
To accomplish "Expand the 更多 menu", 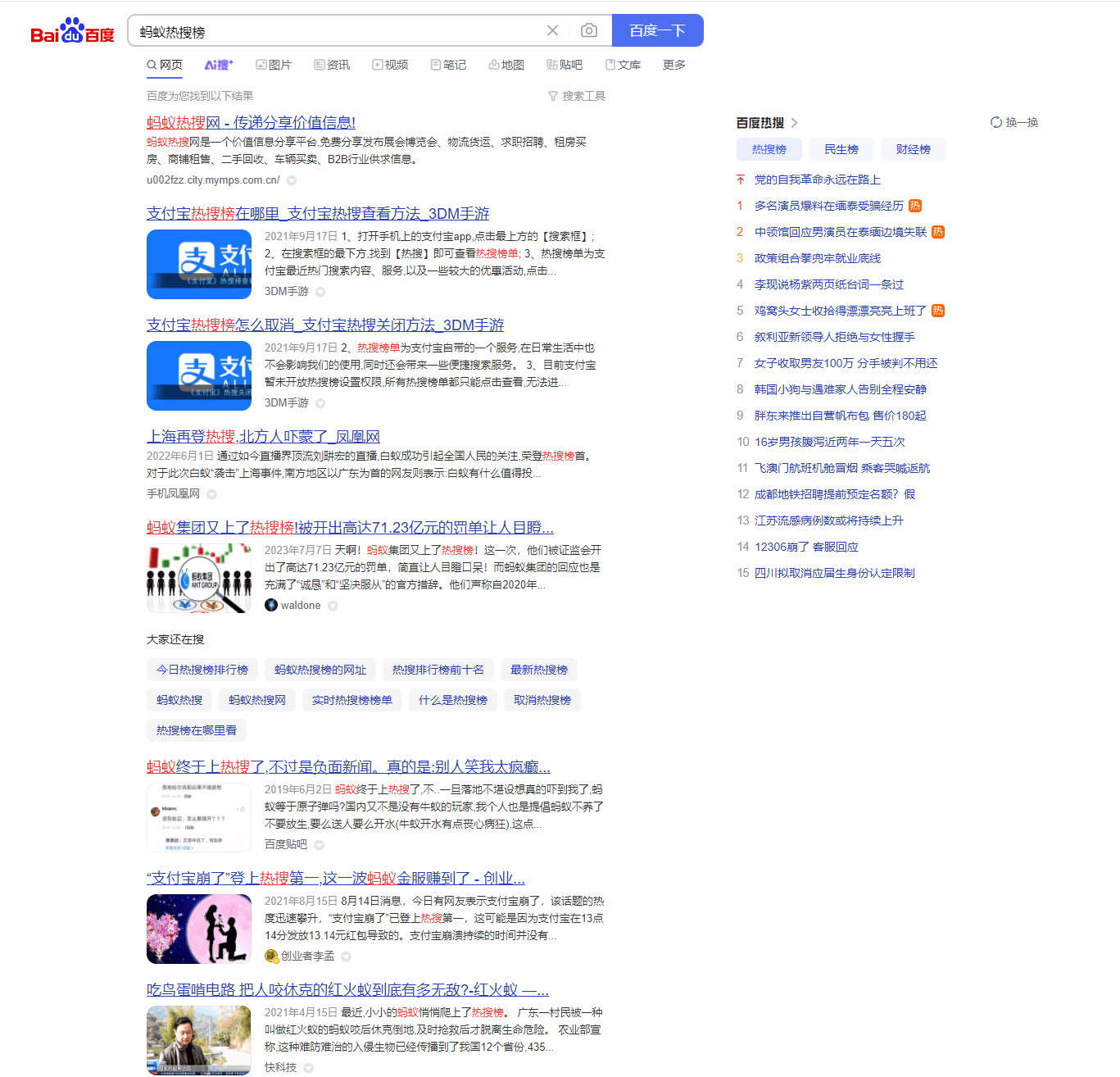I will click(x=674, y=65).
